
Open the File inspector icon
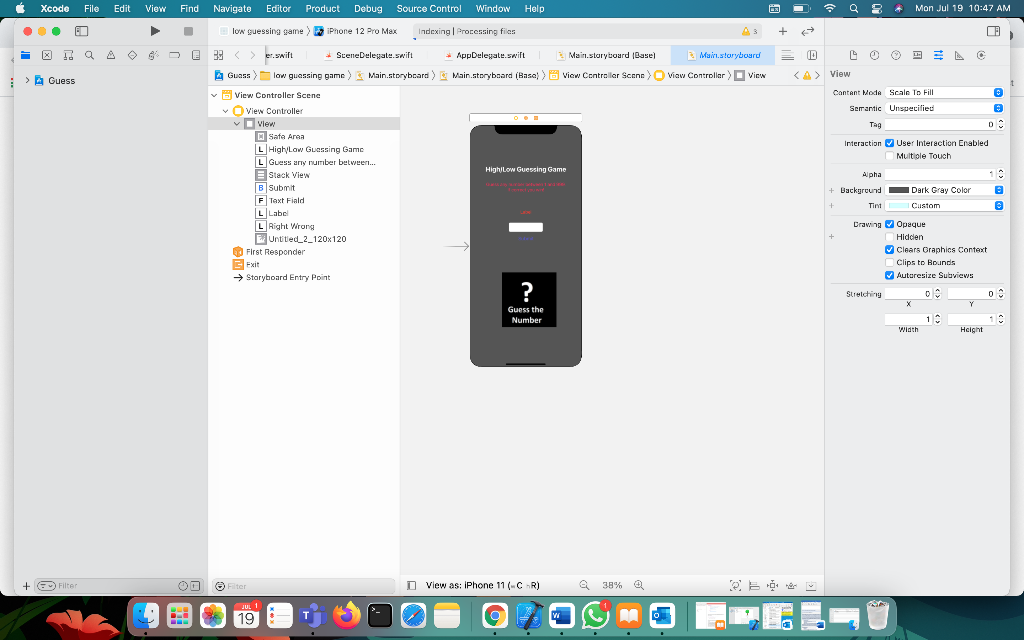(x=854, y=55)
